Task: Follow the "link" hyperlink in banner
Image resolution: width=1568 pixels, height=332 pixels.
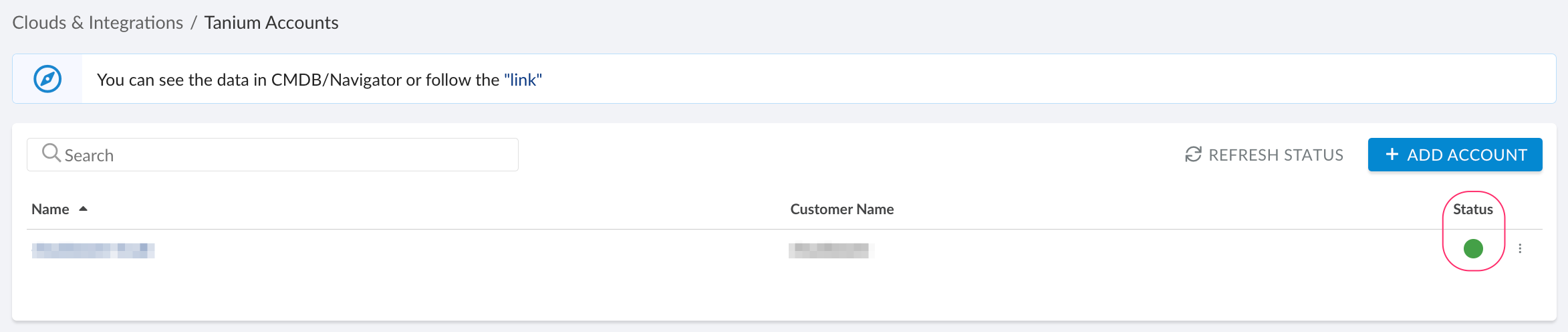Action: coord(523,80)
